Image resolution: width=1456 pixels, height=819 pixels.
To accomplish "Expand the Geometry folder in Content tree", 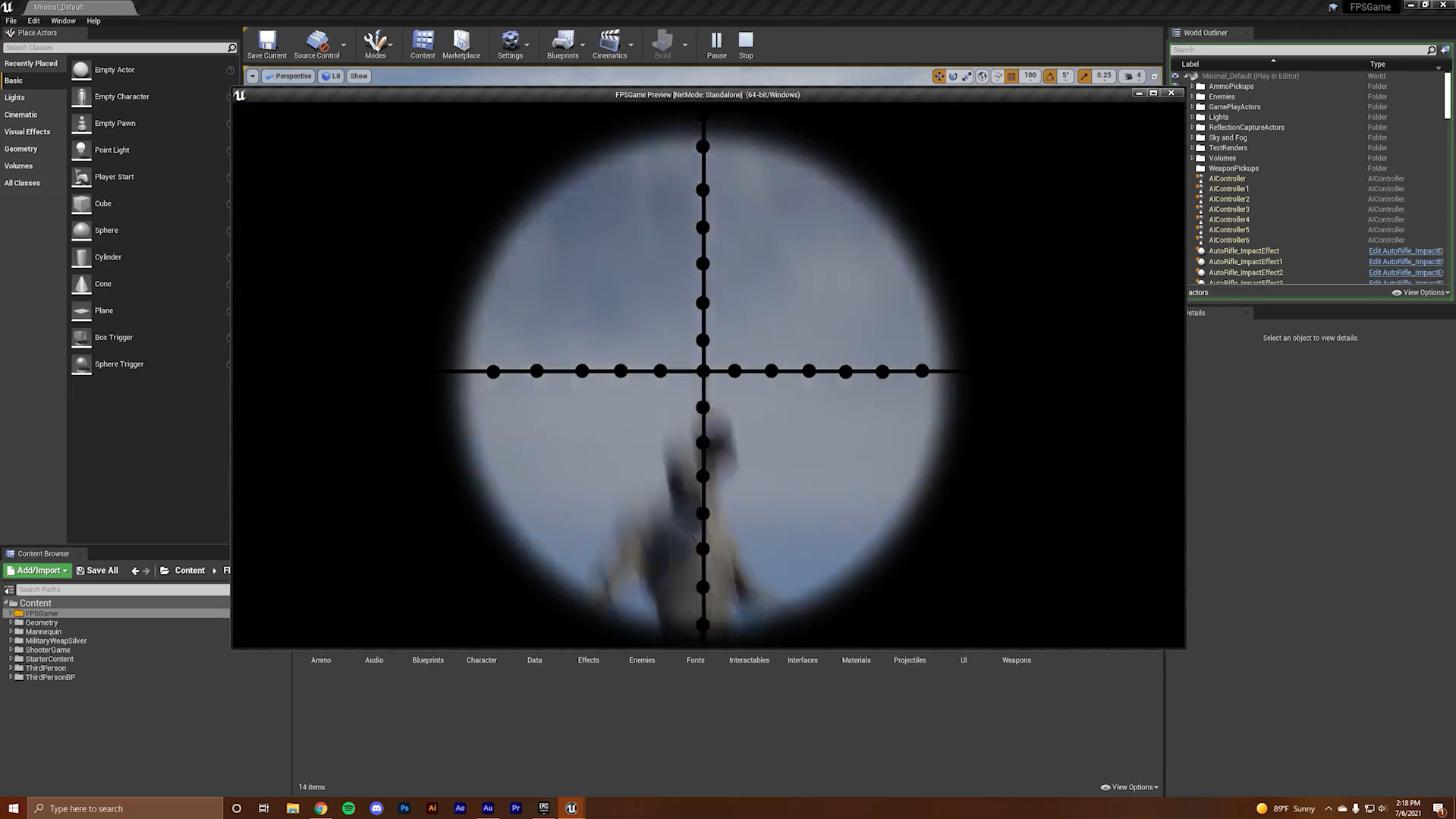I will 11,622.
